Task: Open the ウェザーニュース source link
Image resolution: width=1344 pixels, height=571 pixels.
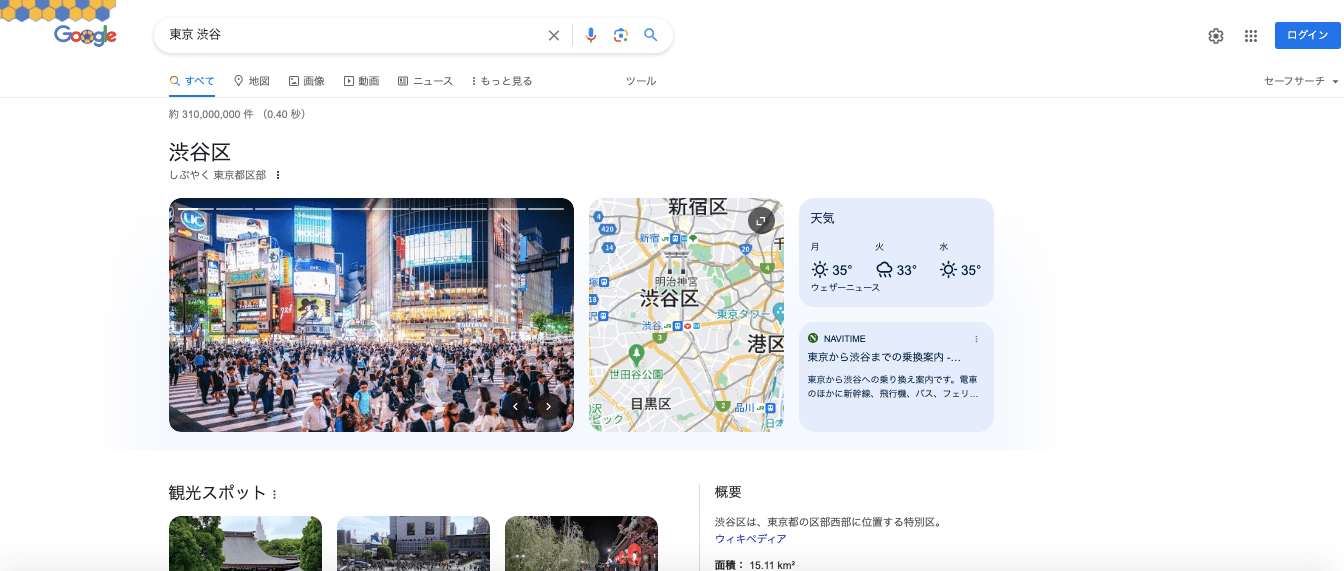Action: 845,288
